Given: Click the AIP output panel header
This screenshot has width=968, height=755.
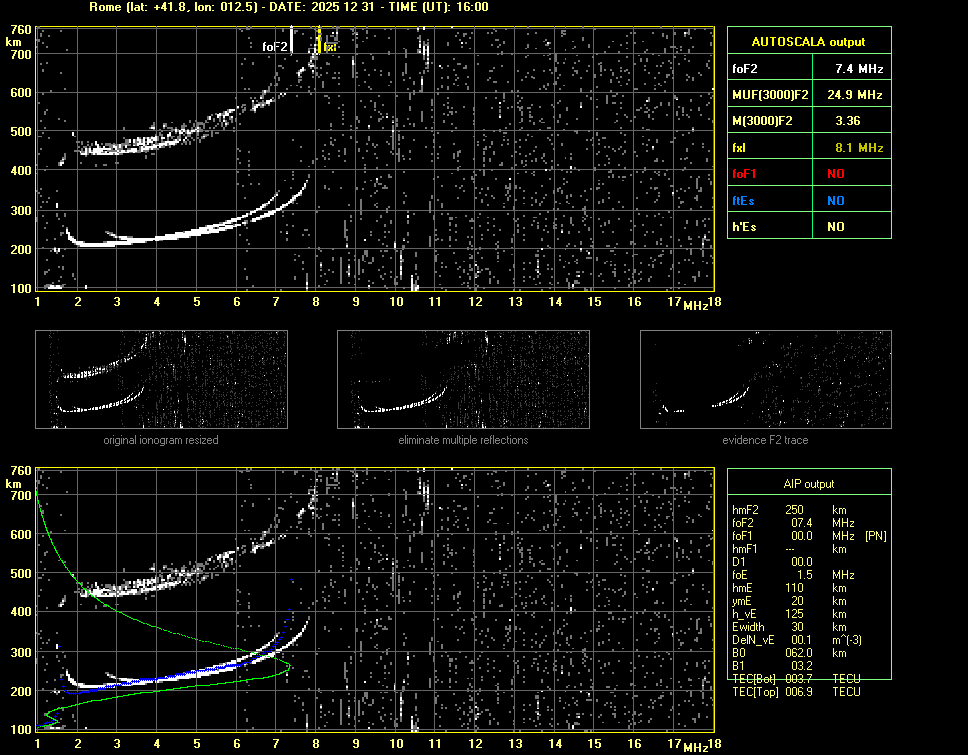Looking at the screenshot, I should 808,484.
